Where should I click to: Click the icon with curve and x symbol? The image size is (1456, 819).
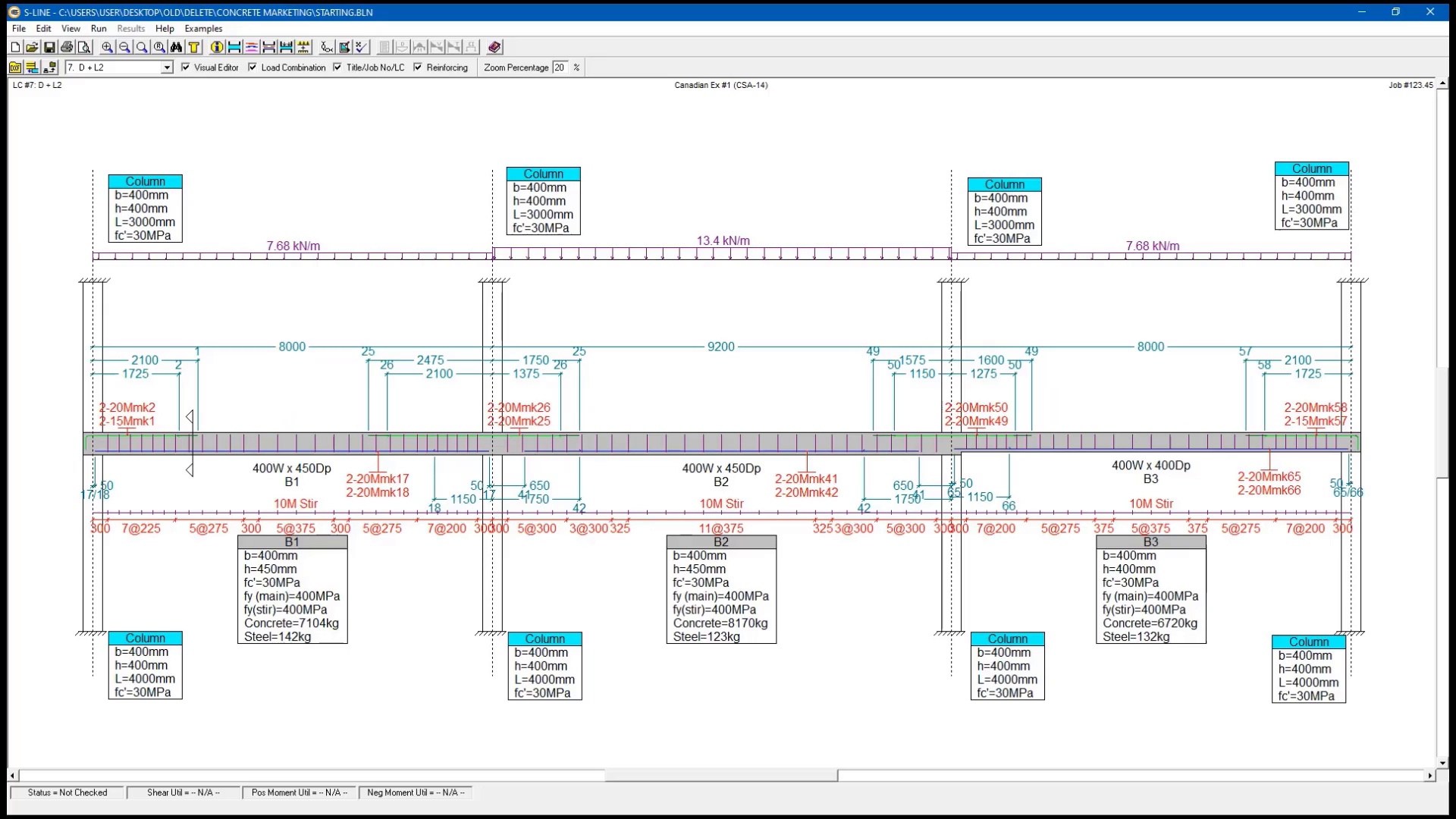[327, 47]
